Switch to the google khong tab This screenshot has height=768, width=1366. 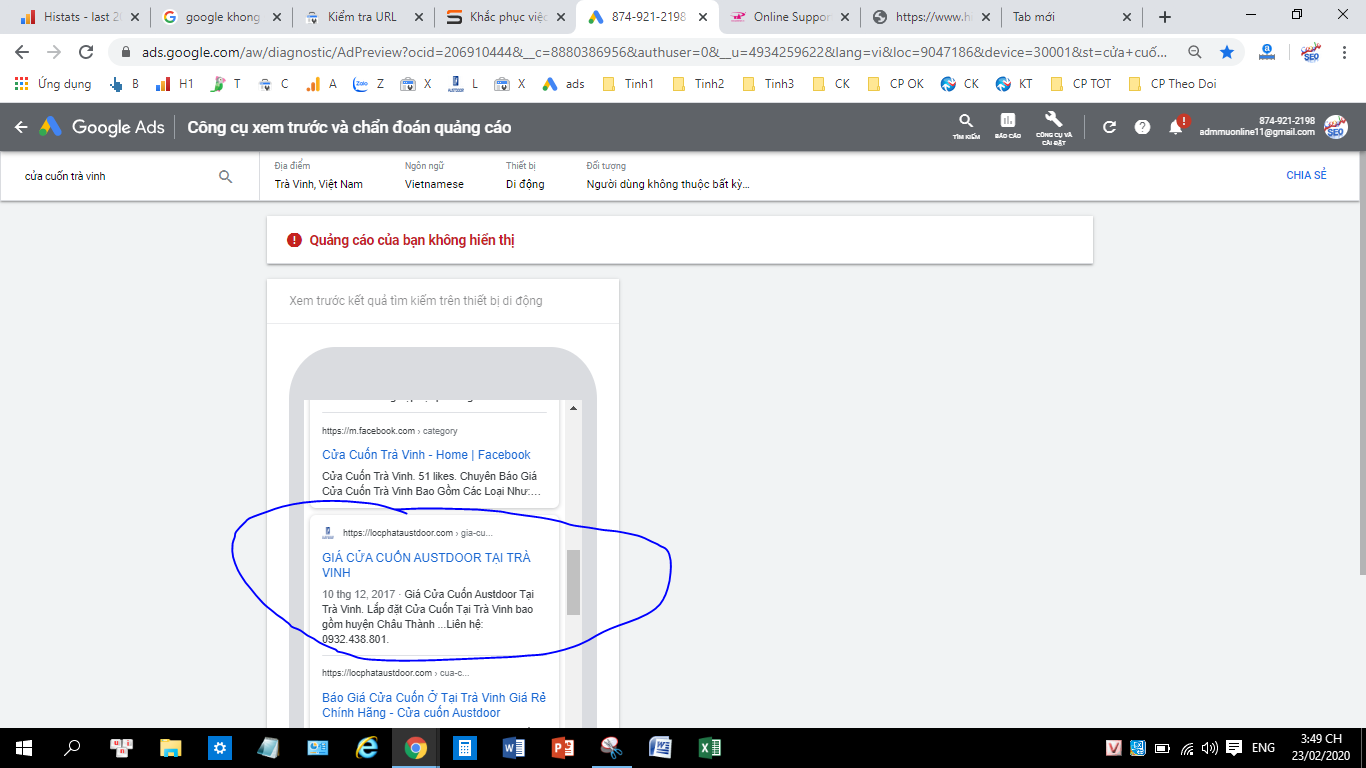click(x=222, y=17)
